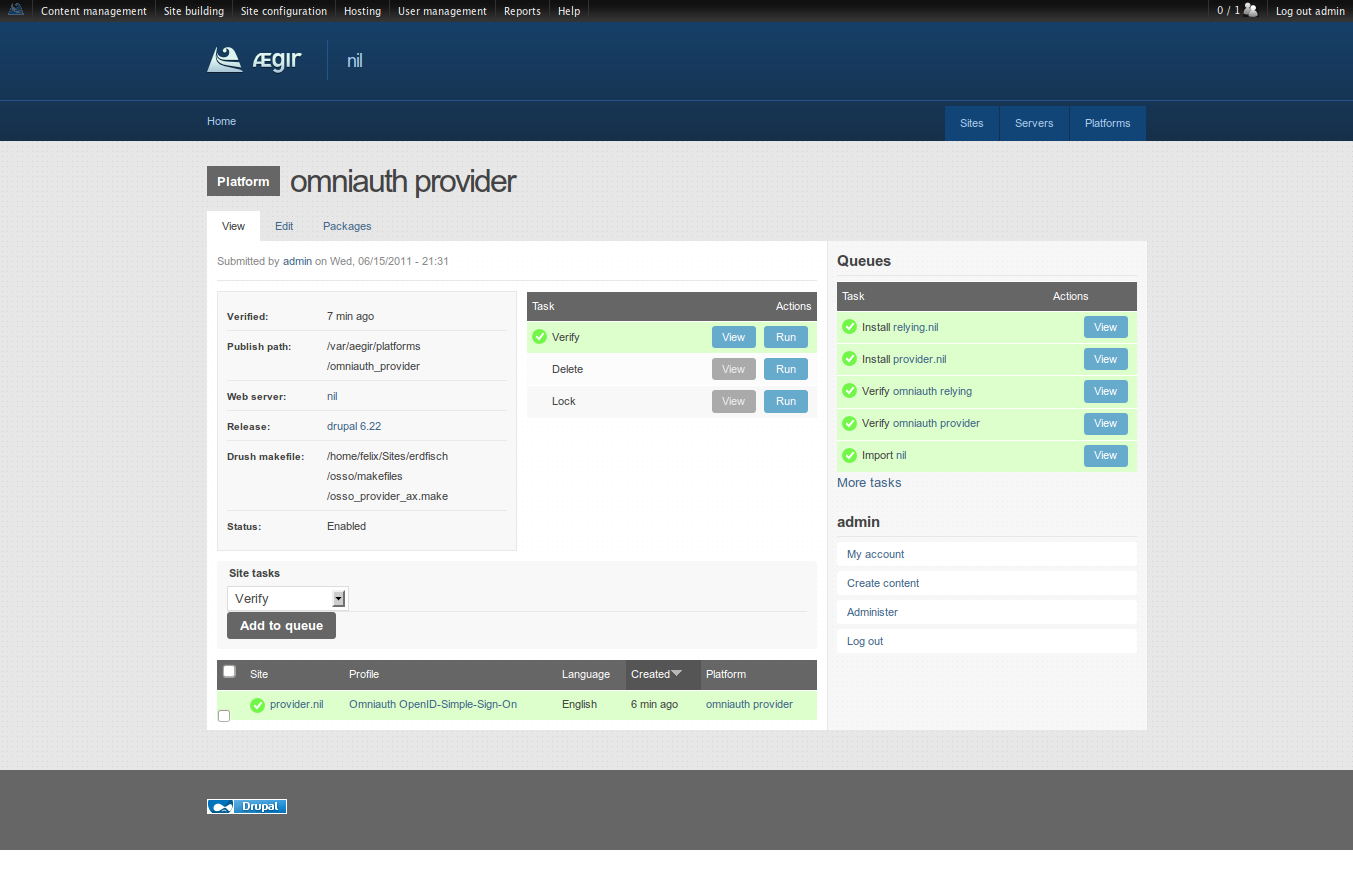Click the users online icon in top bar
The image size is (1353, 869).
1250,11
